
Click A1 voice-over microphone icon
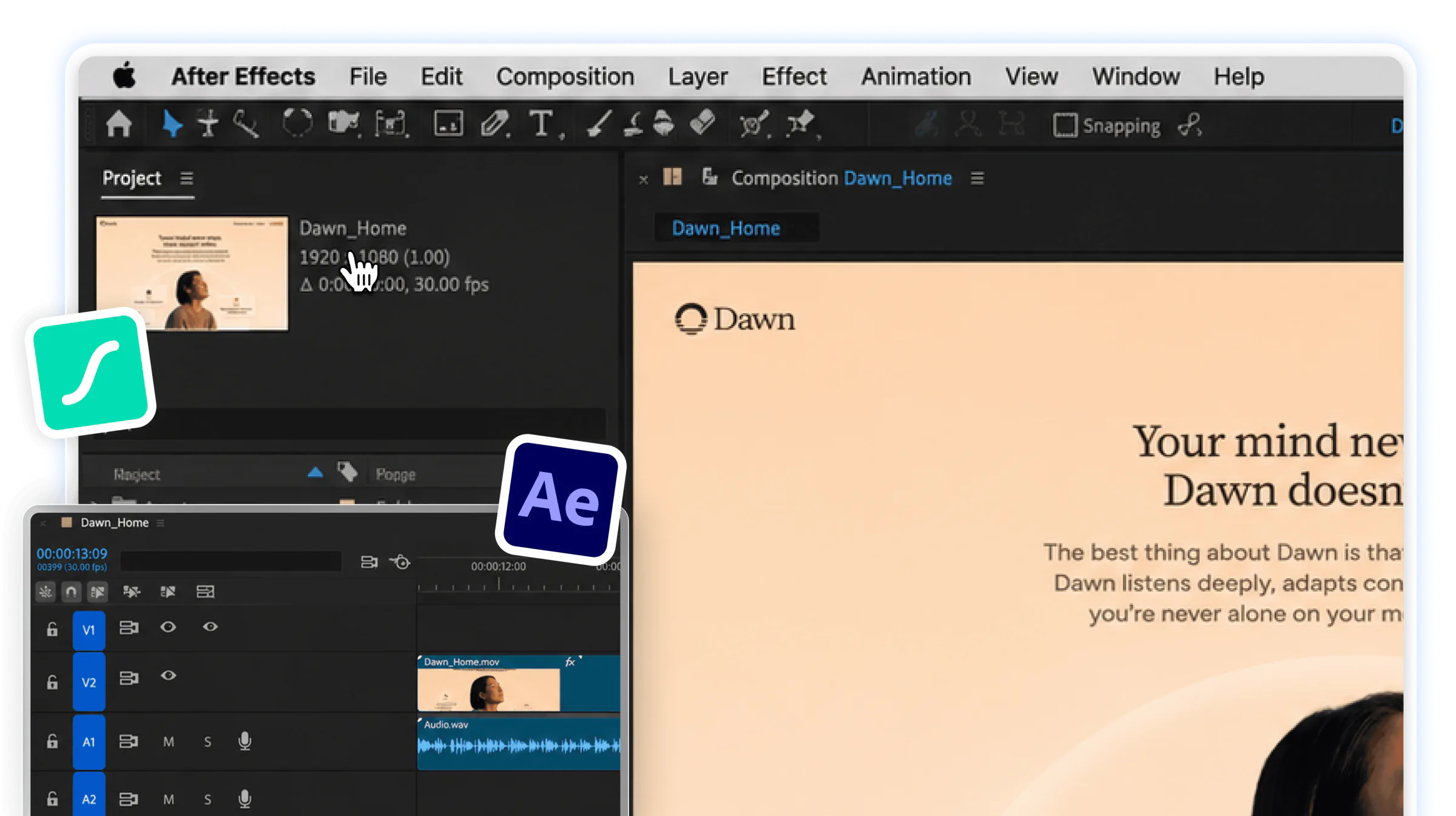click(244, 741)
